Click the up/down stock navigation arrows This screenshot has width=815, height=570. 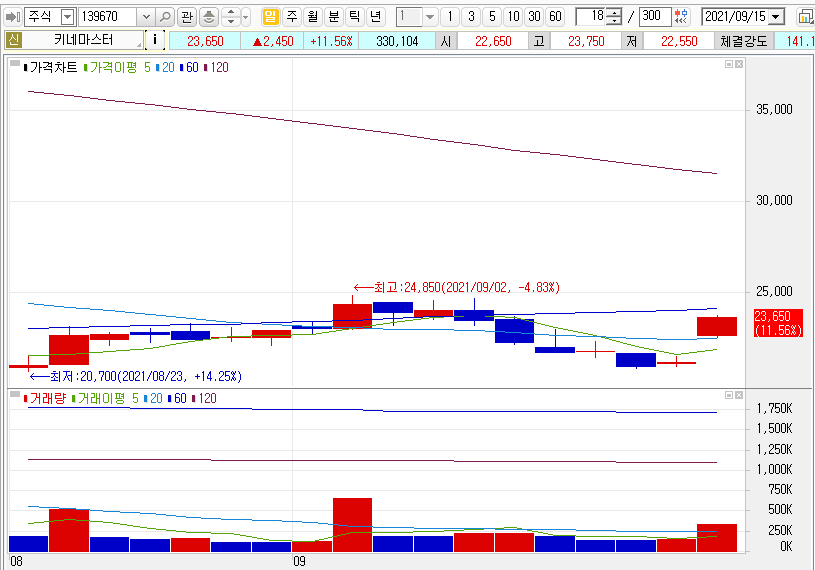[231, 17]
